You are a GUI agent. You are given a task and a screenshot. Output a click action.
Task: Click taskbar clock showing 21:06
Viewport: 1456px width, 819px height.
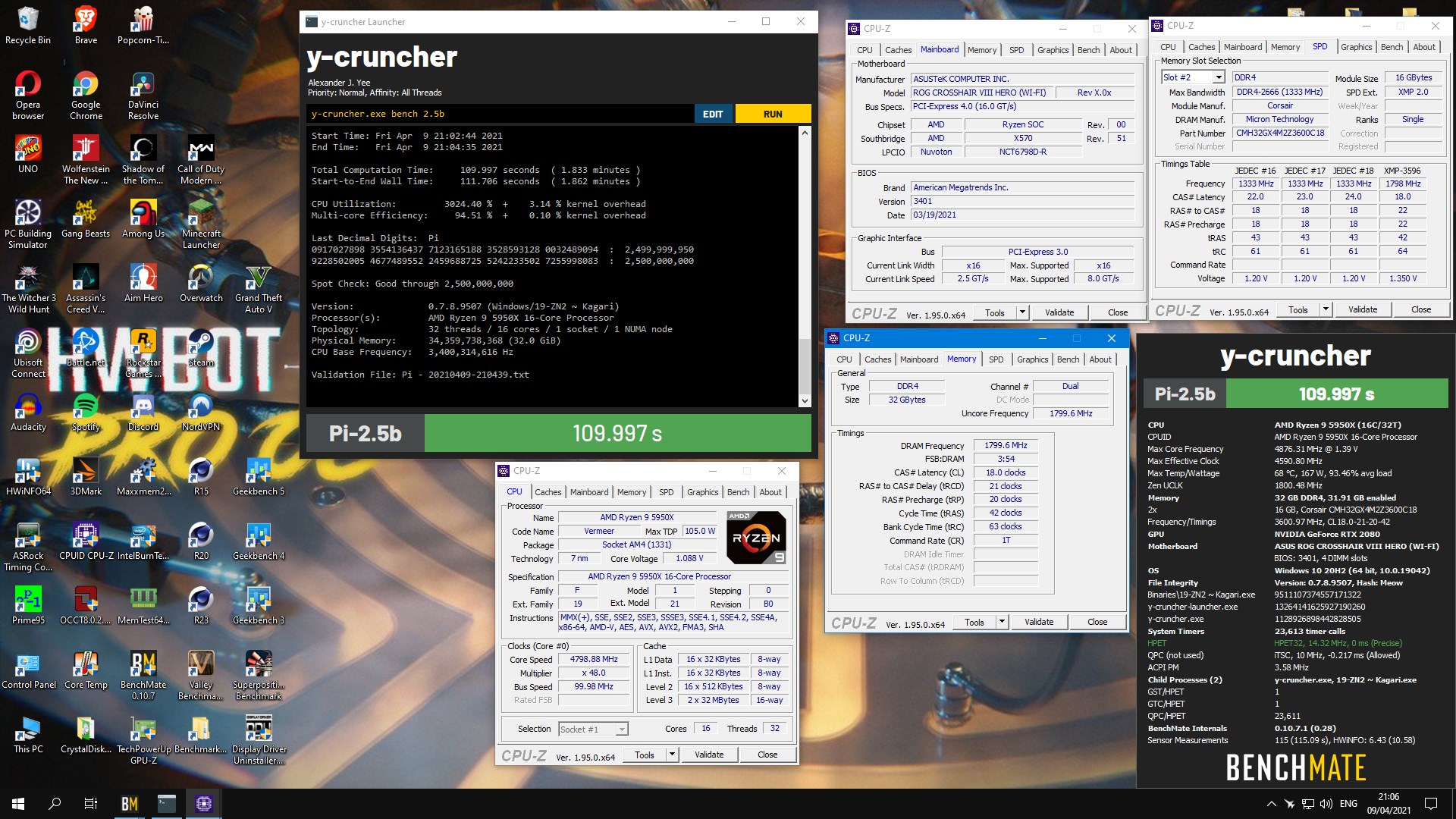(1389, 804)
